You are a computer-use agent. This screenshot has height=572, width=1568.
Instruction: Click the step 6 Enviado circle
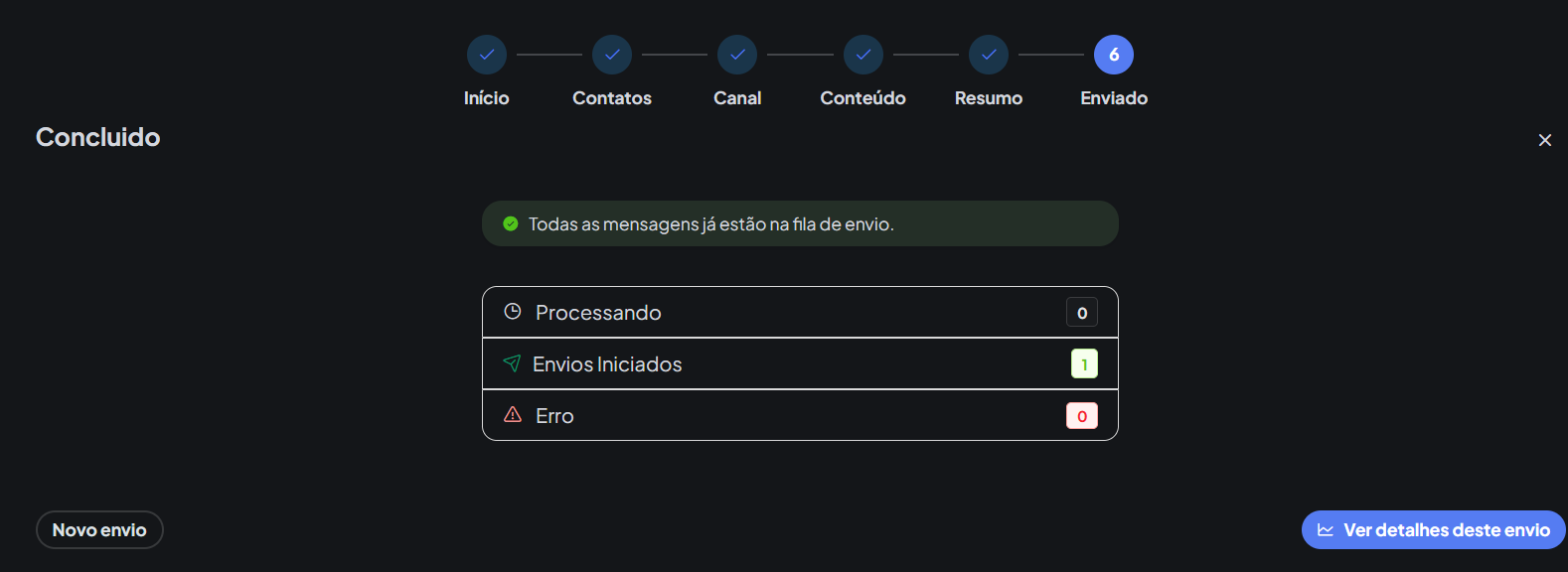pyautogui.click(x=1114, y=55)
